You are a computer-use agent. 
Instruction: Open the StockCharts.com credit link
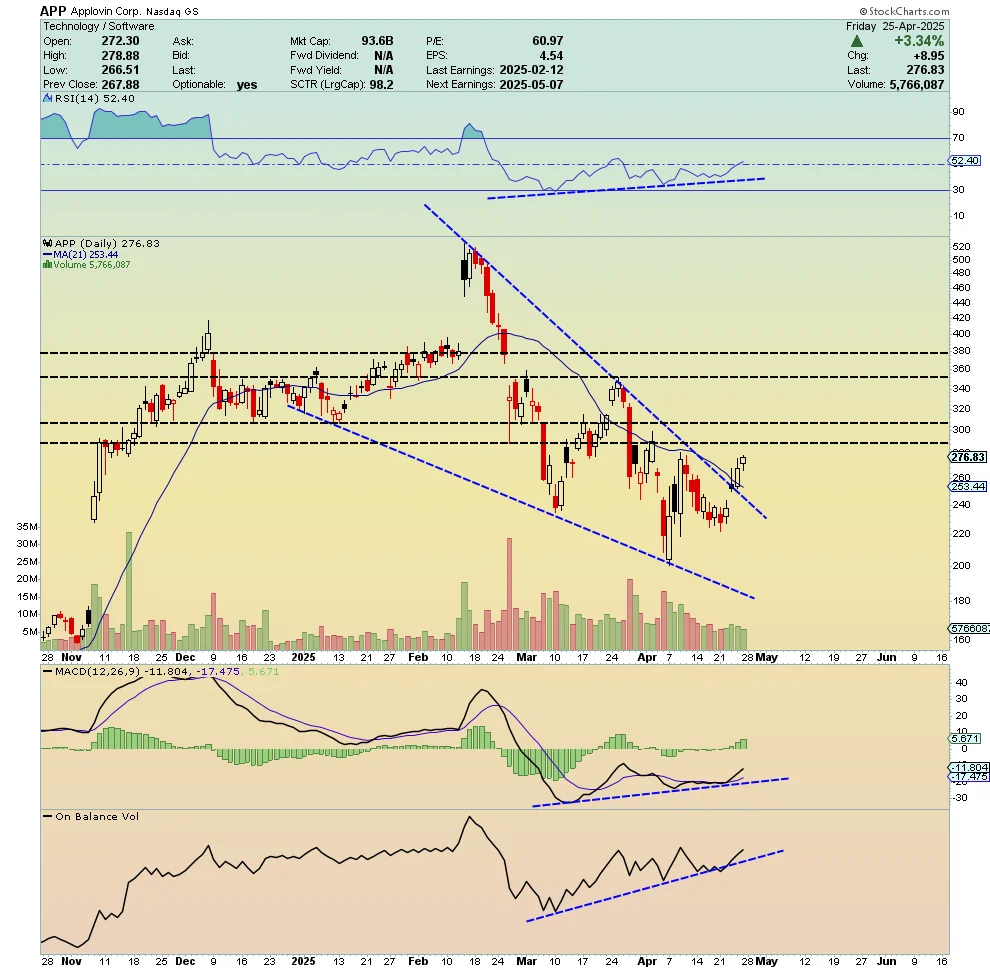(904, 11)
